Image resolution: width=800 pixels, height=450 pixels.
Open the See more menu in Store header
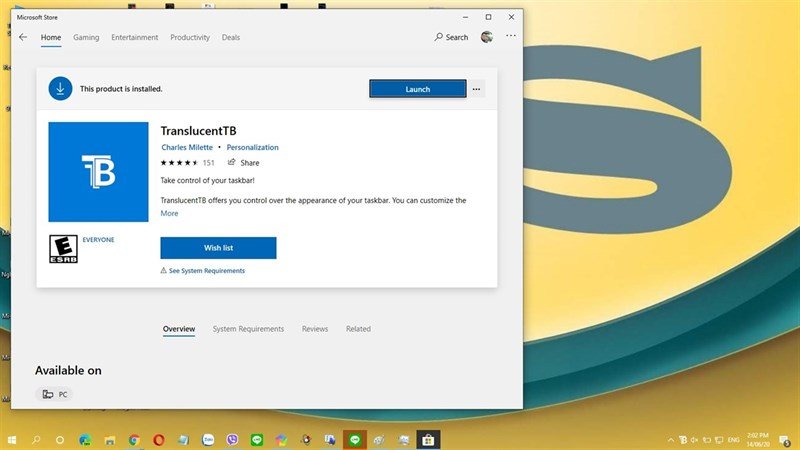511,36
